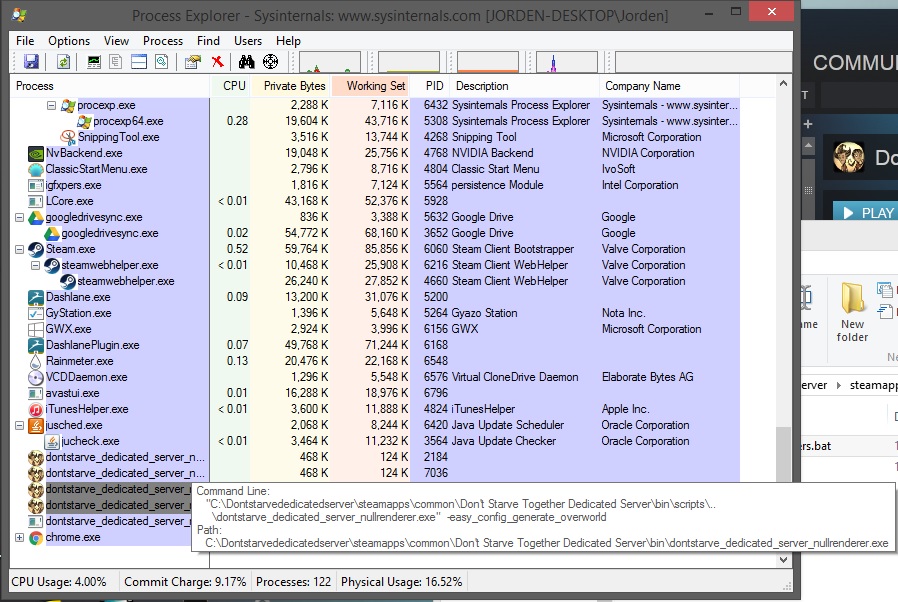Open the Options menu
898x602 pixels.
[69, 41]
